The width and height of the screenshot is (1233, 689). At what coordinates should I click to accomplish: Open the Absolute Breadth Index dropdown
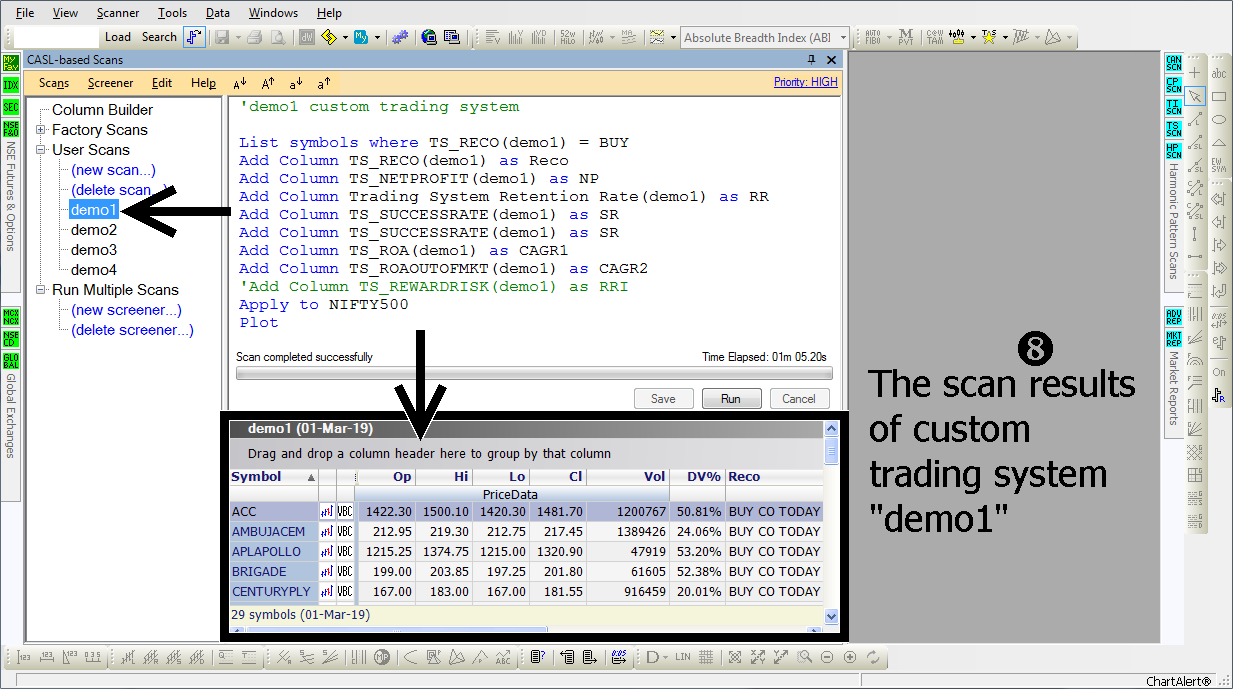tap(844, 38)
